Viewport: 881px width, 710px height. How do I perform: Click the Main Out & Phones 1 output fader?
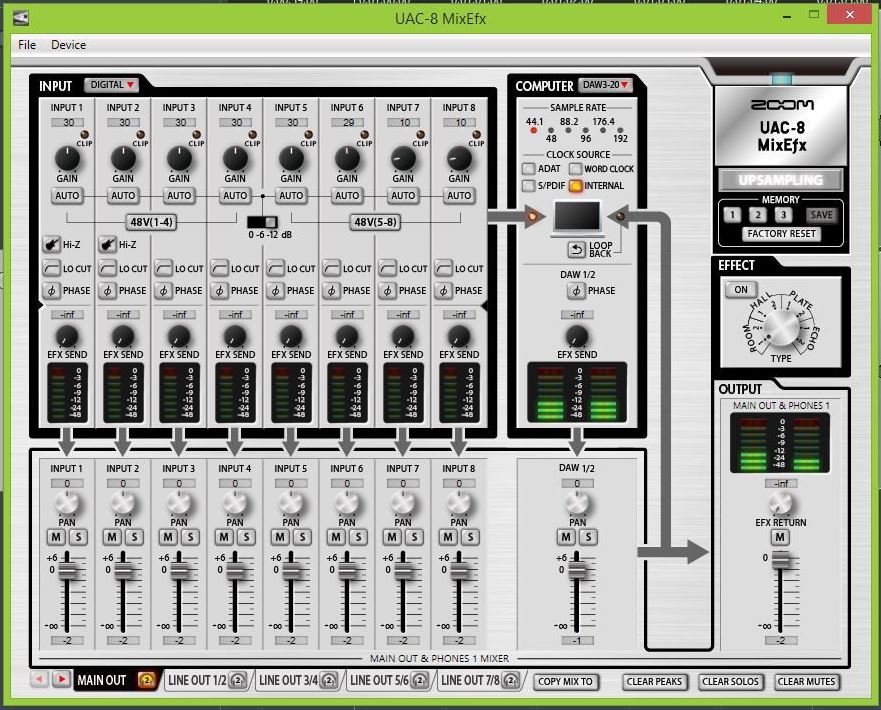[x=781, y=559]
